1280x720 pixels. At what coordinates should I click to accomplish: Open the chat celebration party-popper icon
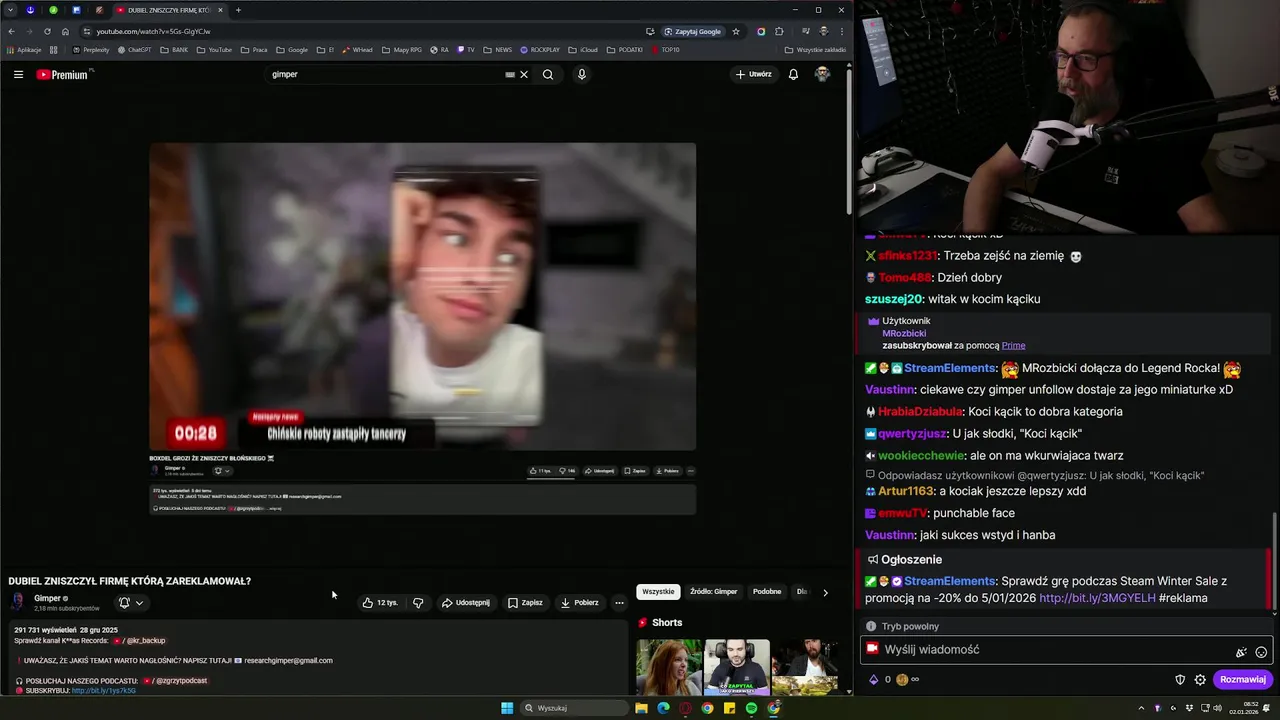pyautogui.click(x=1241, y=652)
